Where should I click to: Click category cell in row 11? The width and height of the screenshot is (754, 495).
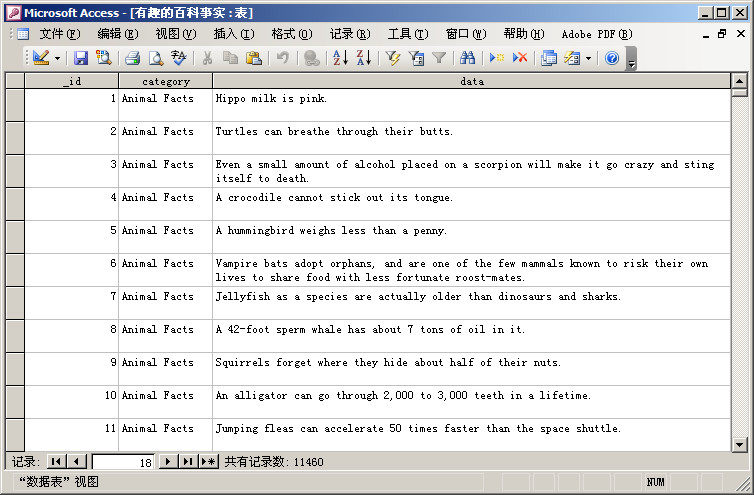[x=165, y=435]
